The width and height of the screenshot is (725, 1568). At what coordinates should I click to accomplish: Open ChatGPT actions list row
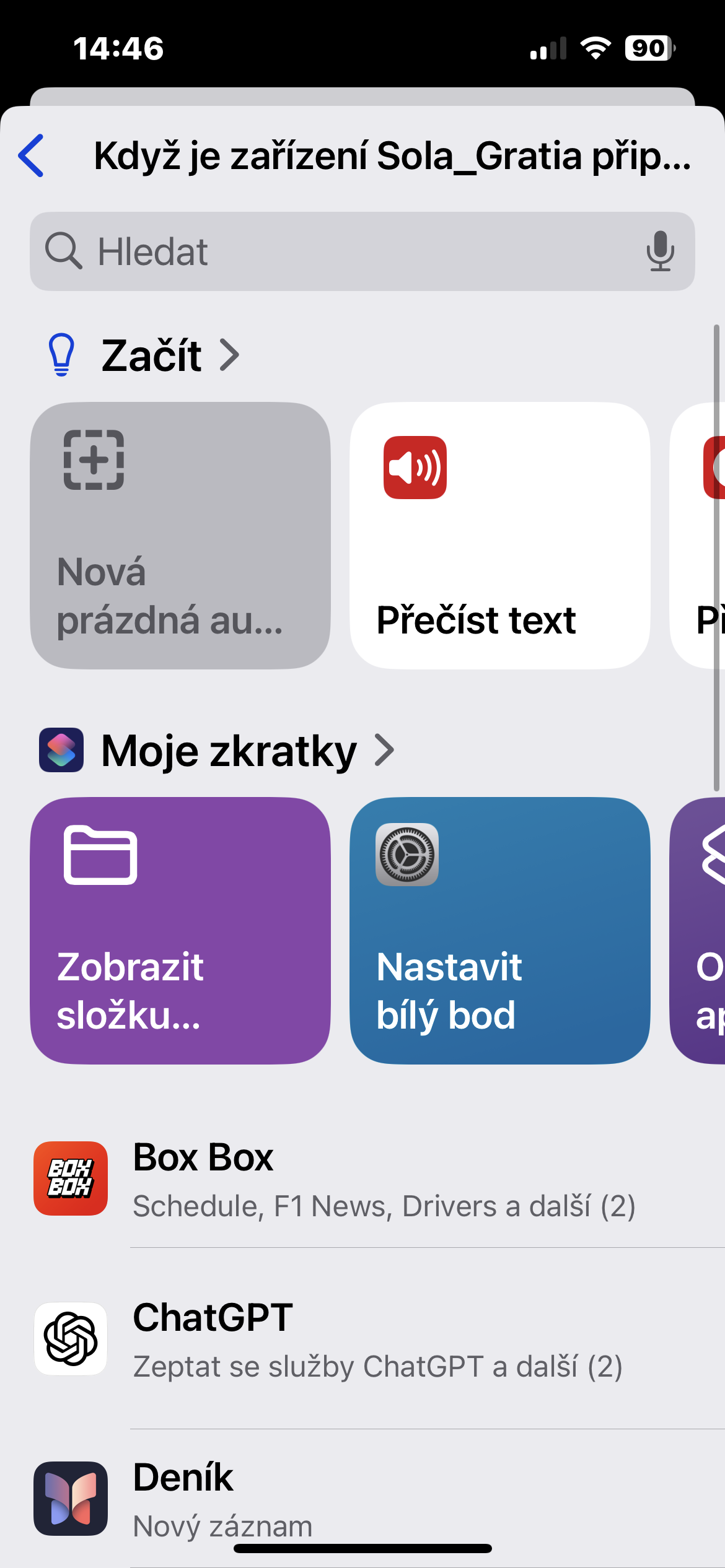point(378,1339)
